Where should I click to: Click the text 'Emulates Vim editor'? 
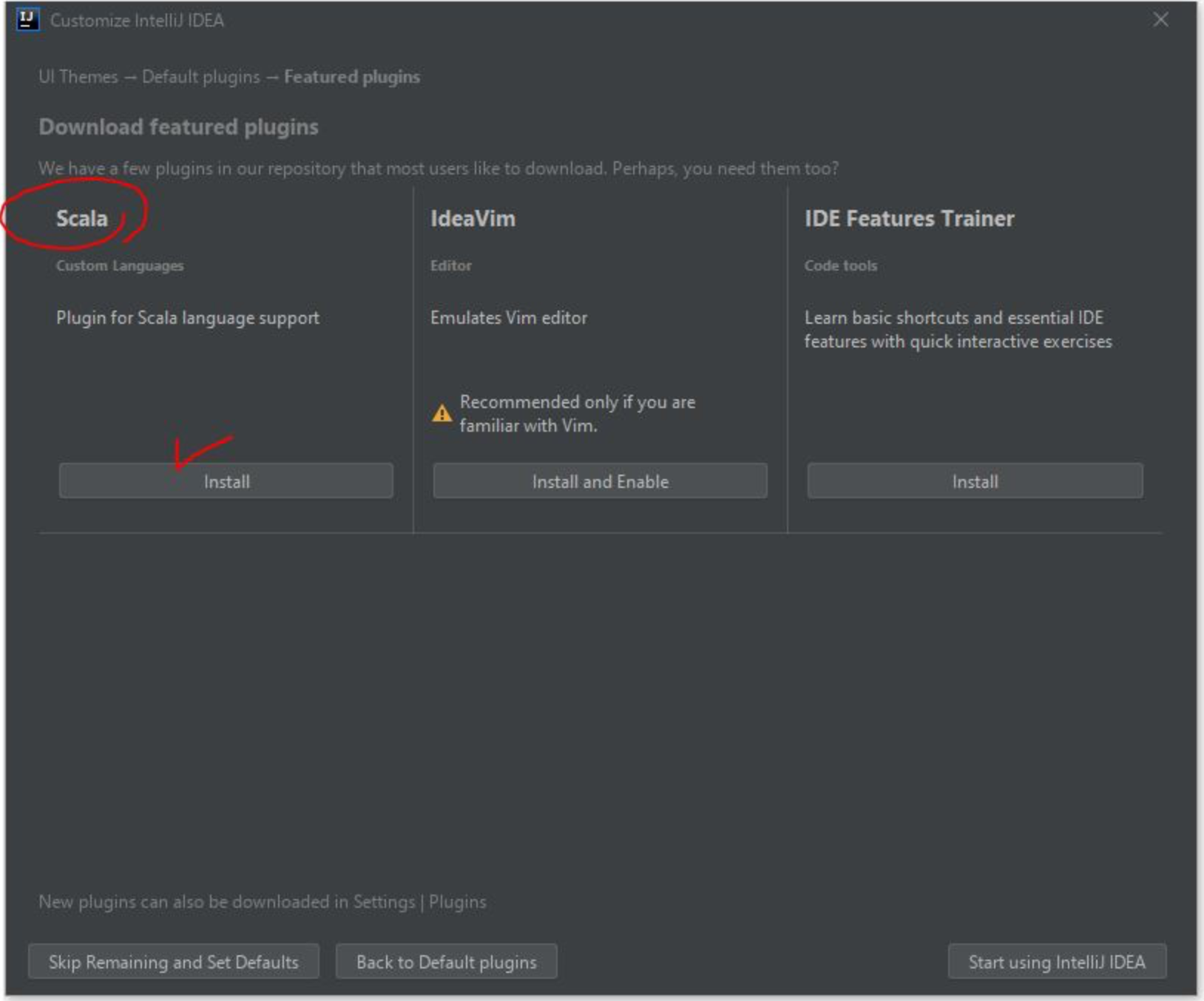[x=509, y=318]
